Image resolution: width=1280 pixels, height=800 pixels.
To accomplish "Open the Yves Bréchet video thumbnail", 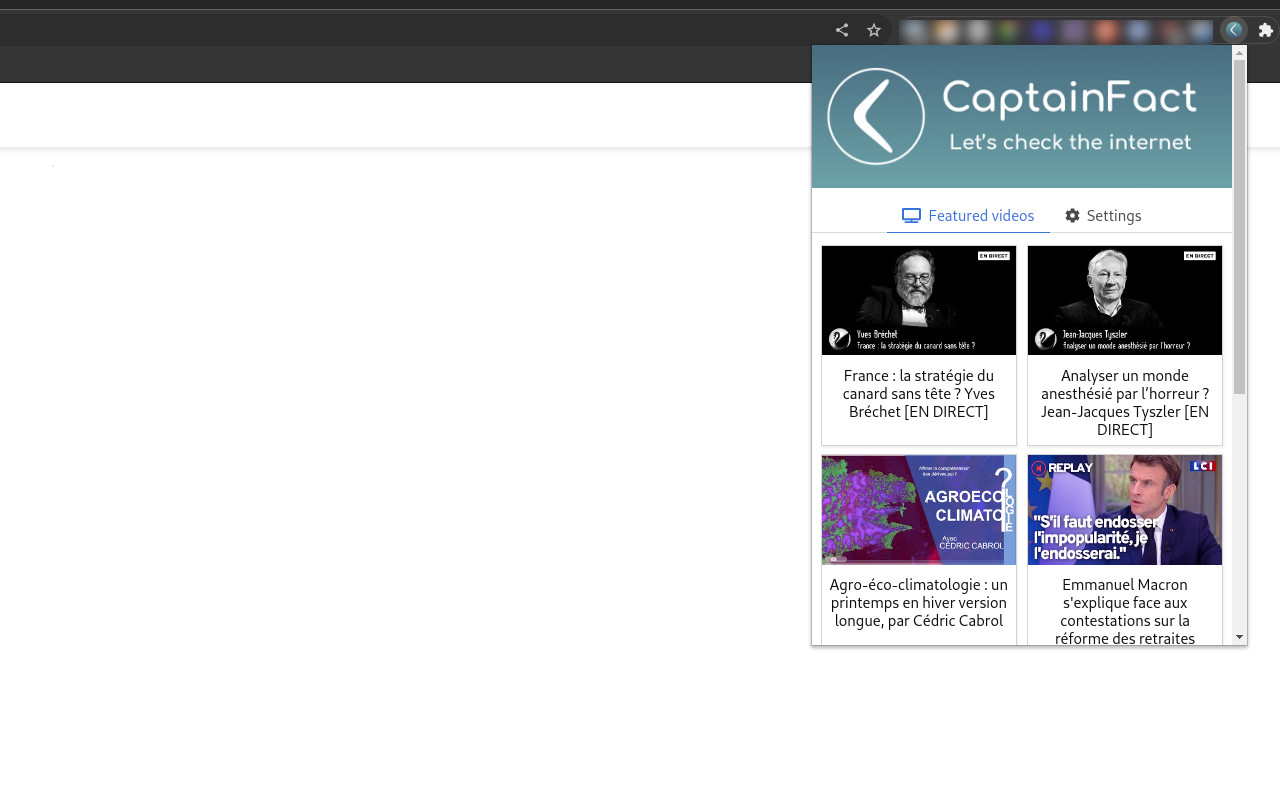I will point(919,300).
